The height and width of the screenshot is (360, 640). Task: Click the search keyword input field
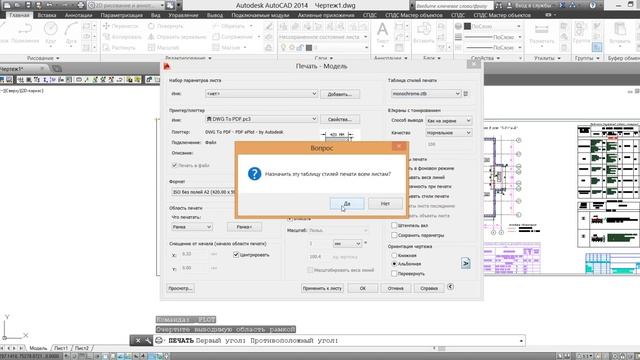tap(453, 6)
